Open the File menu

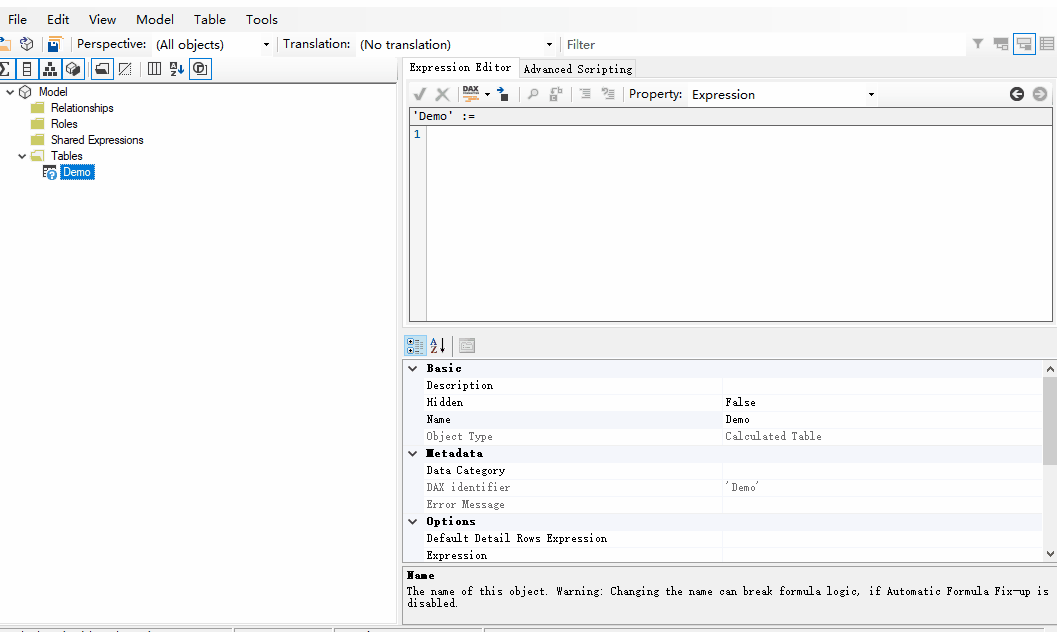pyautogui.click(x=18, y=20)
